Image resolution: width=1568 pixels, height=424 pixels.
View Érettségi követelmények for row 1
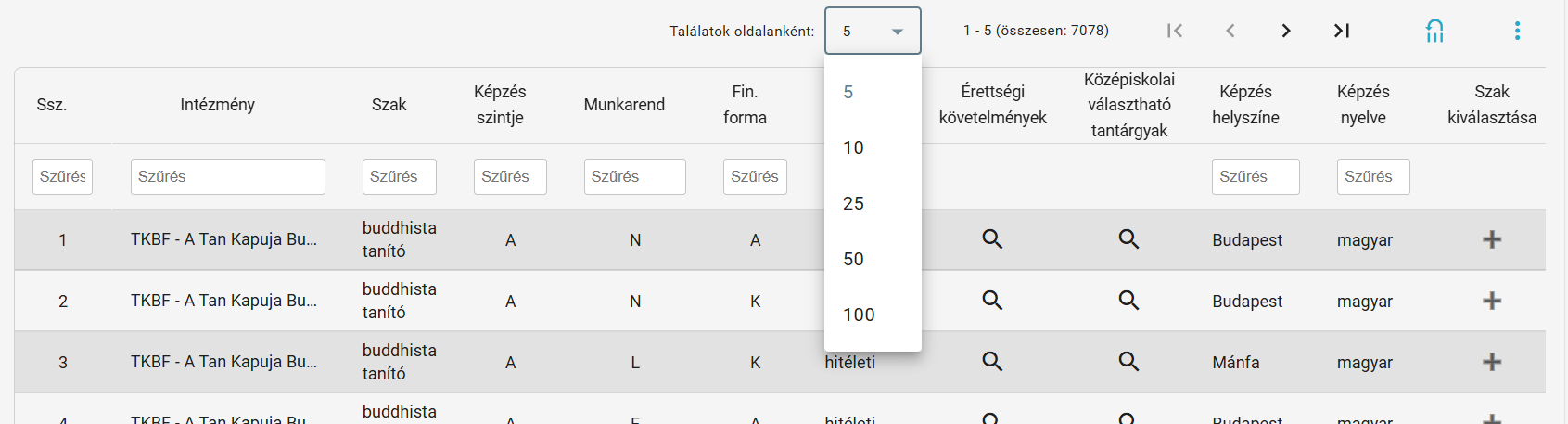point(992,239)
